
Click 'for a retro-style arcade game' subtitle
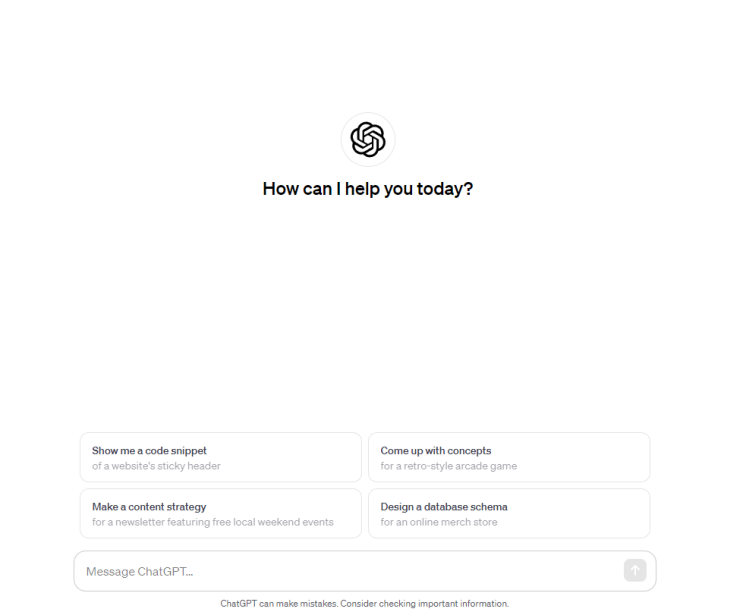(x=449, y=466)
